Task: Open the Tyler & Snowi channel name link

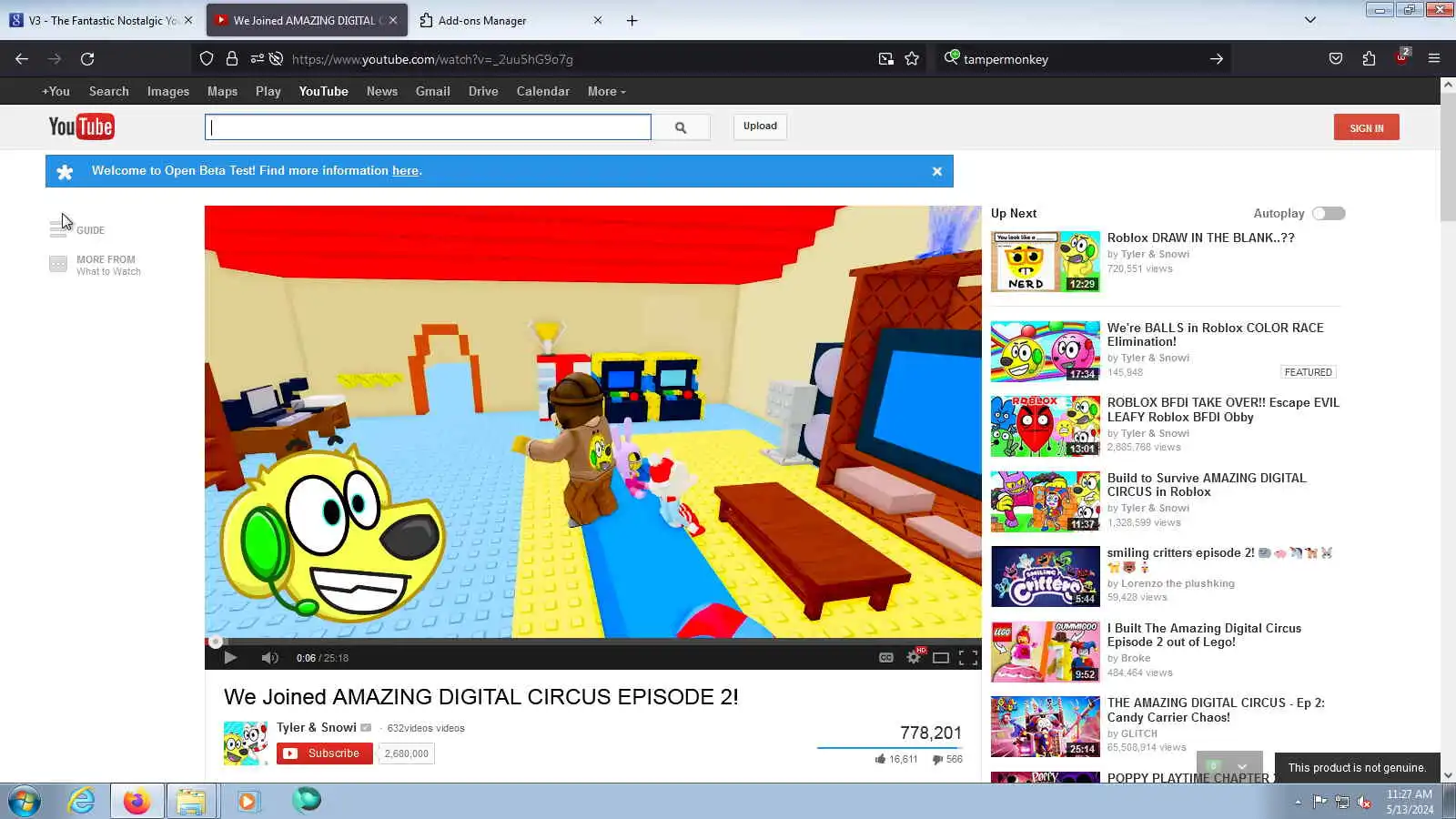Action: pyautogui.click(x=317, y=727)
